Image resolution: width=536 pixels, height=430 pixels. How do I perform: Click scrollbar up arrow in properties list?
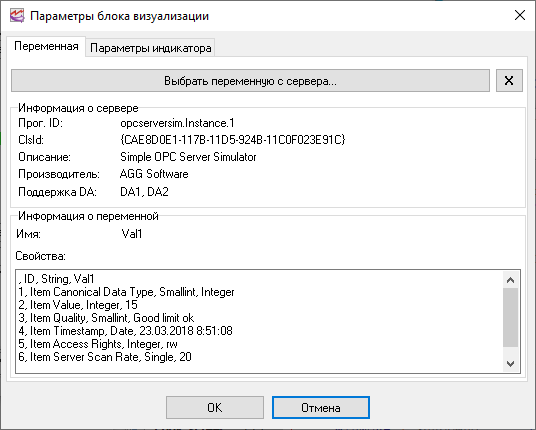[510, 280]
